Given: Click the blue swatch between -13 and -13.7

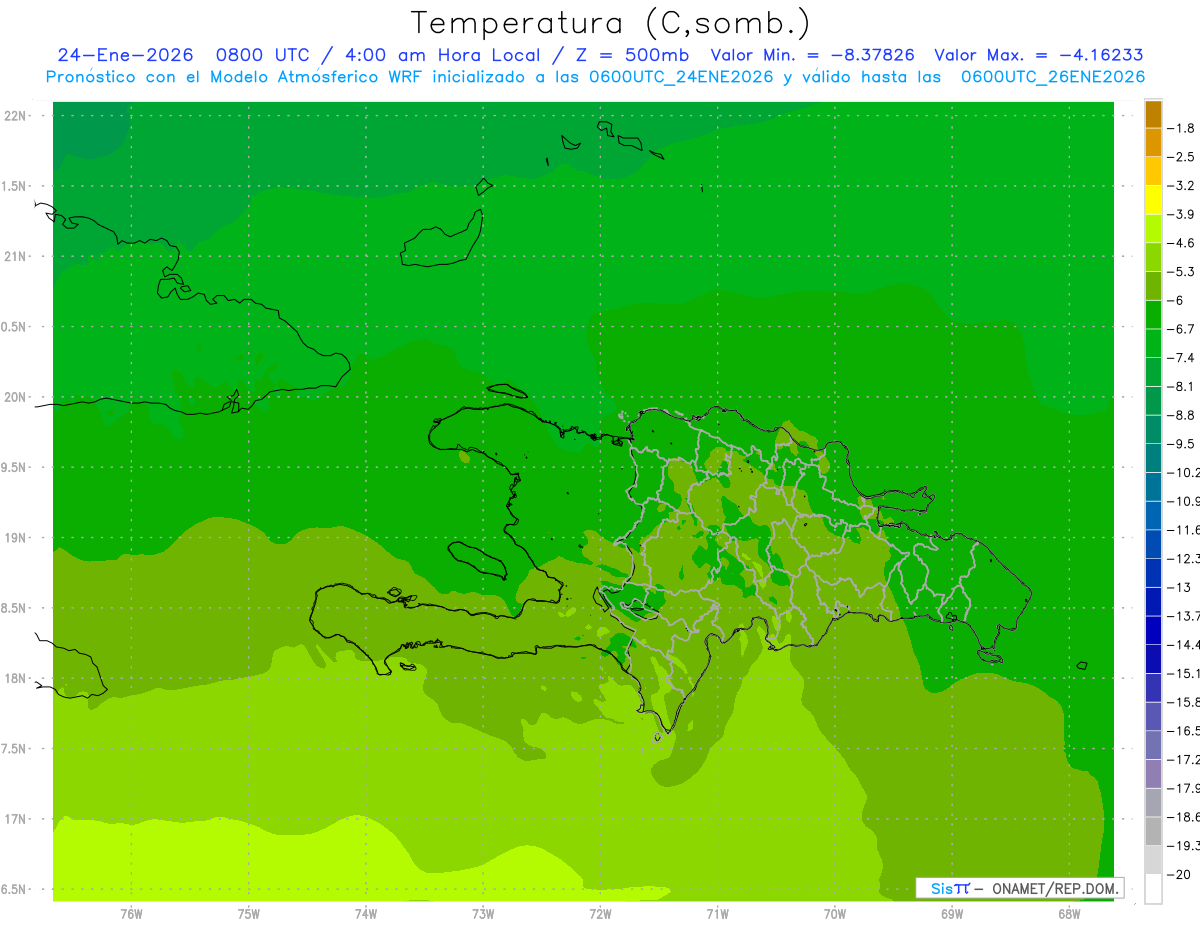Looking at the screenshot, I should 1154,602.
